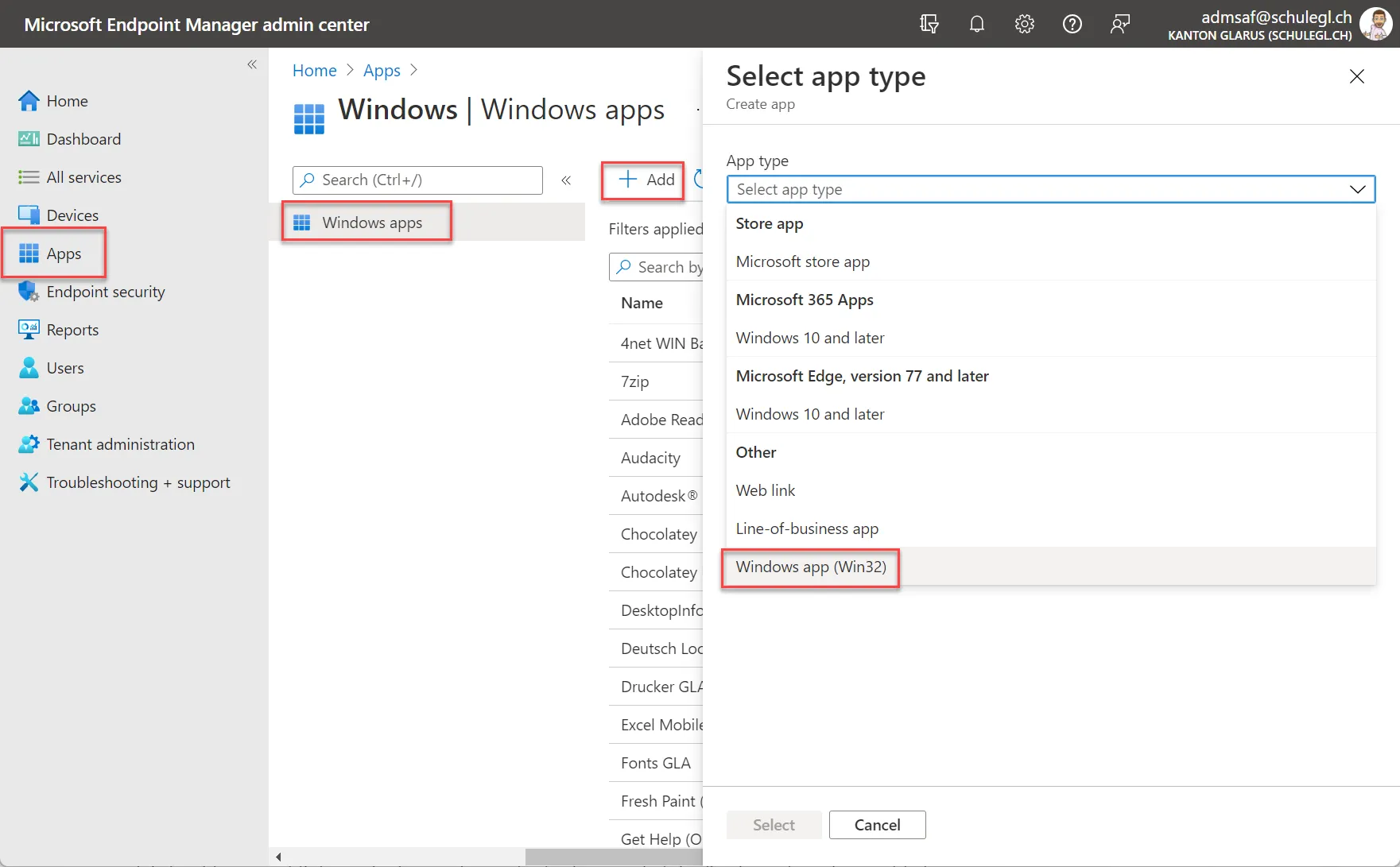Viewport: 1400px width, 867px height.
Task: Open the 4net WIN app row
Action: pyautogui.click(x=656, y=343)
